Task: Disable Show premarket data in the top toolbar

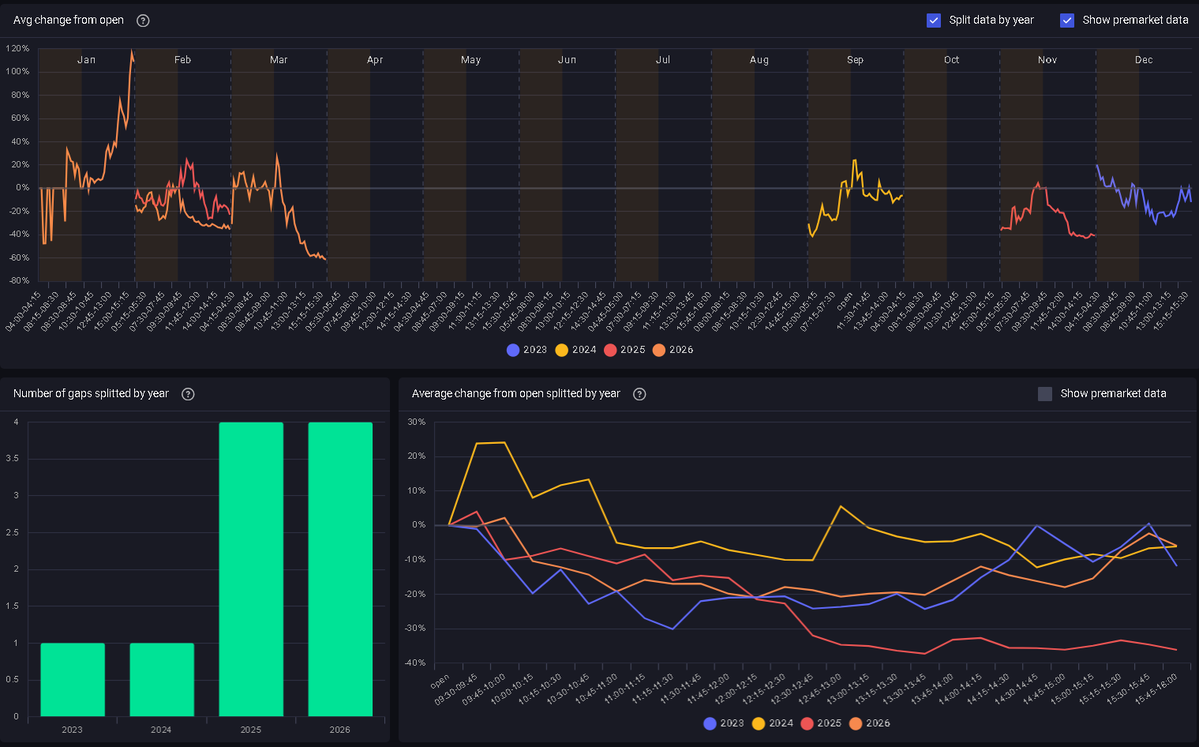Action: [1066, 20]
